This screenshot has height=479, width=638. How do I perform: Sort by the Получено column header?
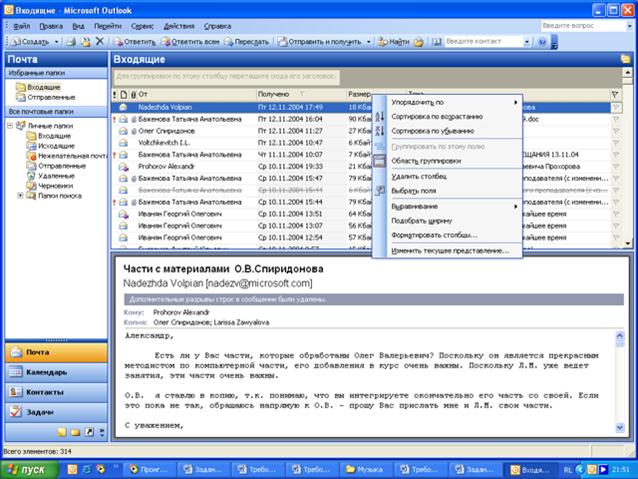point(301,94)
